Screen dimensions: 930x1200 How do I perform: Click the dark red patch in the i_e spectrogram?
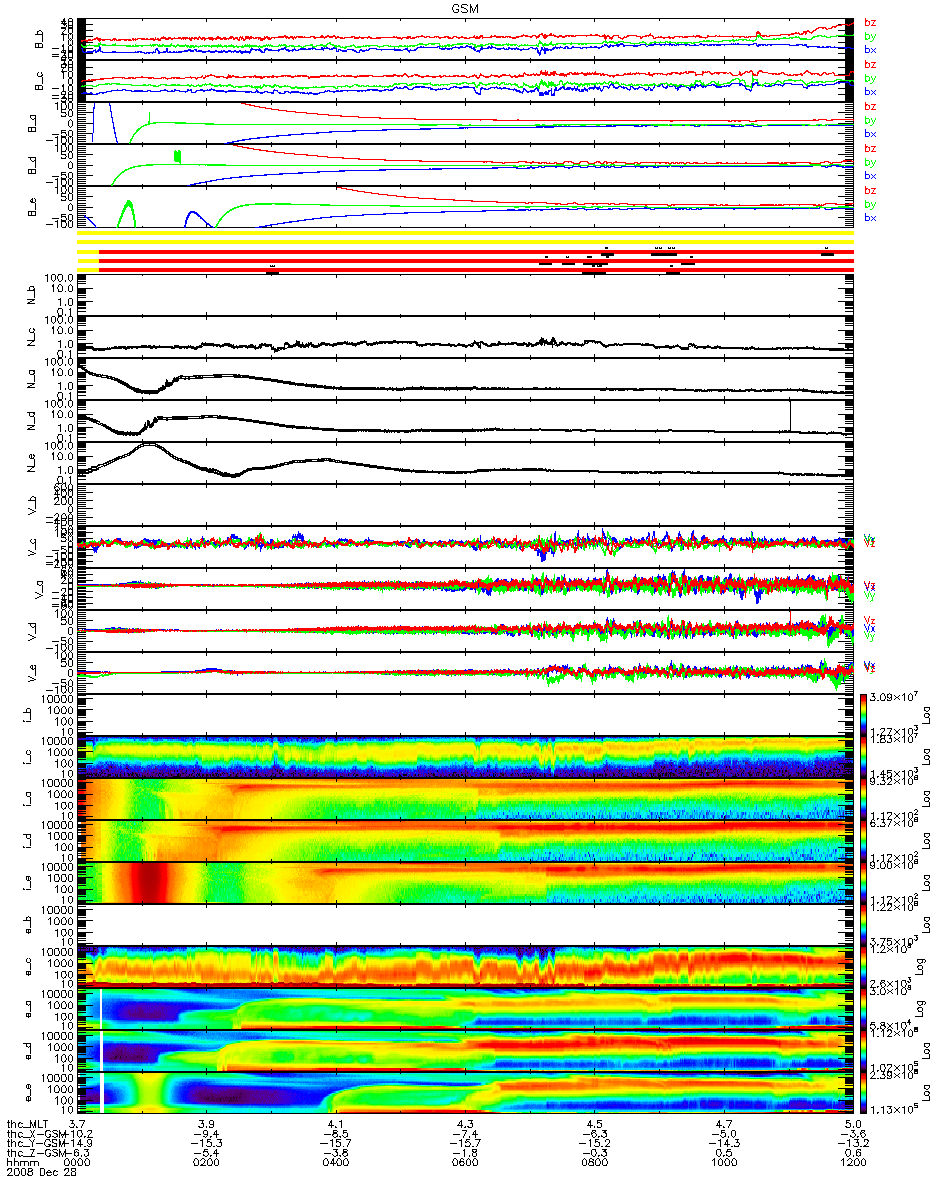(150, 884)
